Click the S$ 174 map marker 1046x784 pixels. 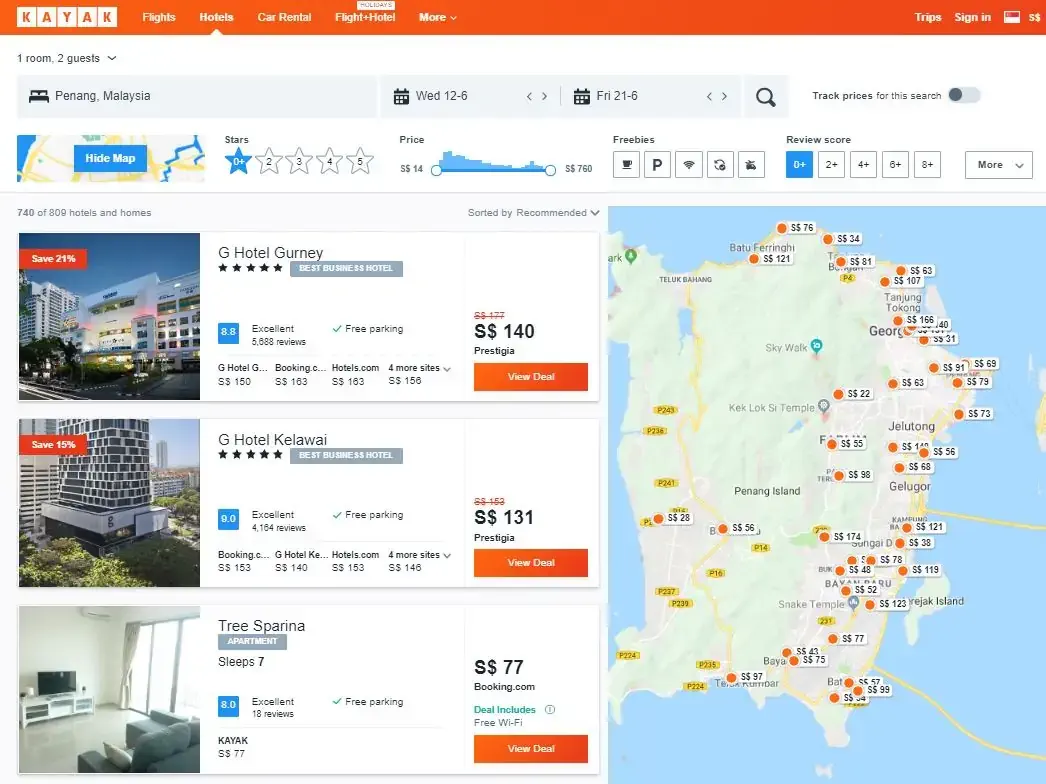click(x=841, y=536)
